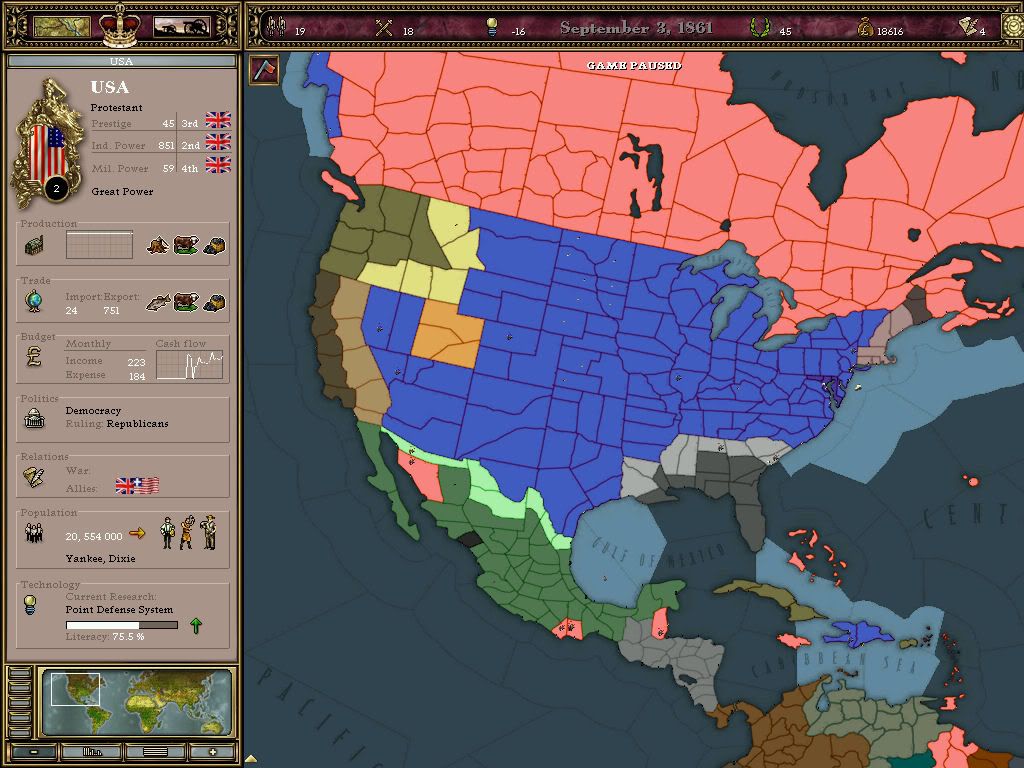Click the Cash flow graph
Viewport: 1024px width, 768px height.
pyautogui.click(x=190, y=364)
